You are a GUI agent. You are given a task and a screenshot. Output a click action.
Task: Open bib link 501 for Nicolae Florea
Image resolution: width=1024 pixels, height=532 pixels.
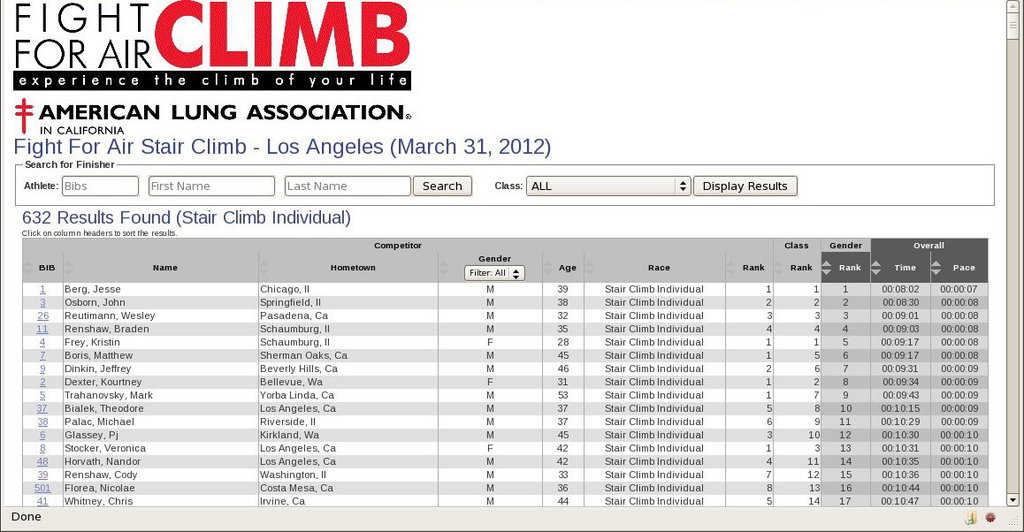[x=42, y=488]
